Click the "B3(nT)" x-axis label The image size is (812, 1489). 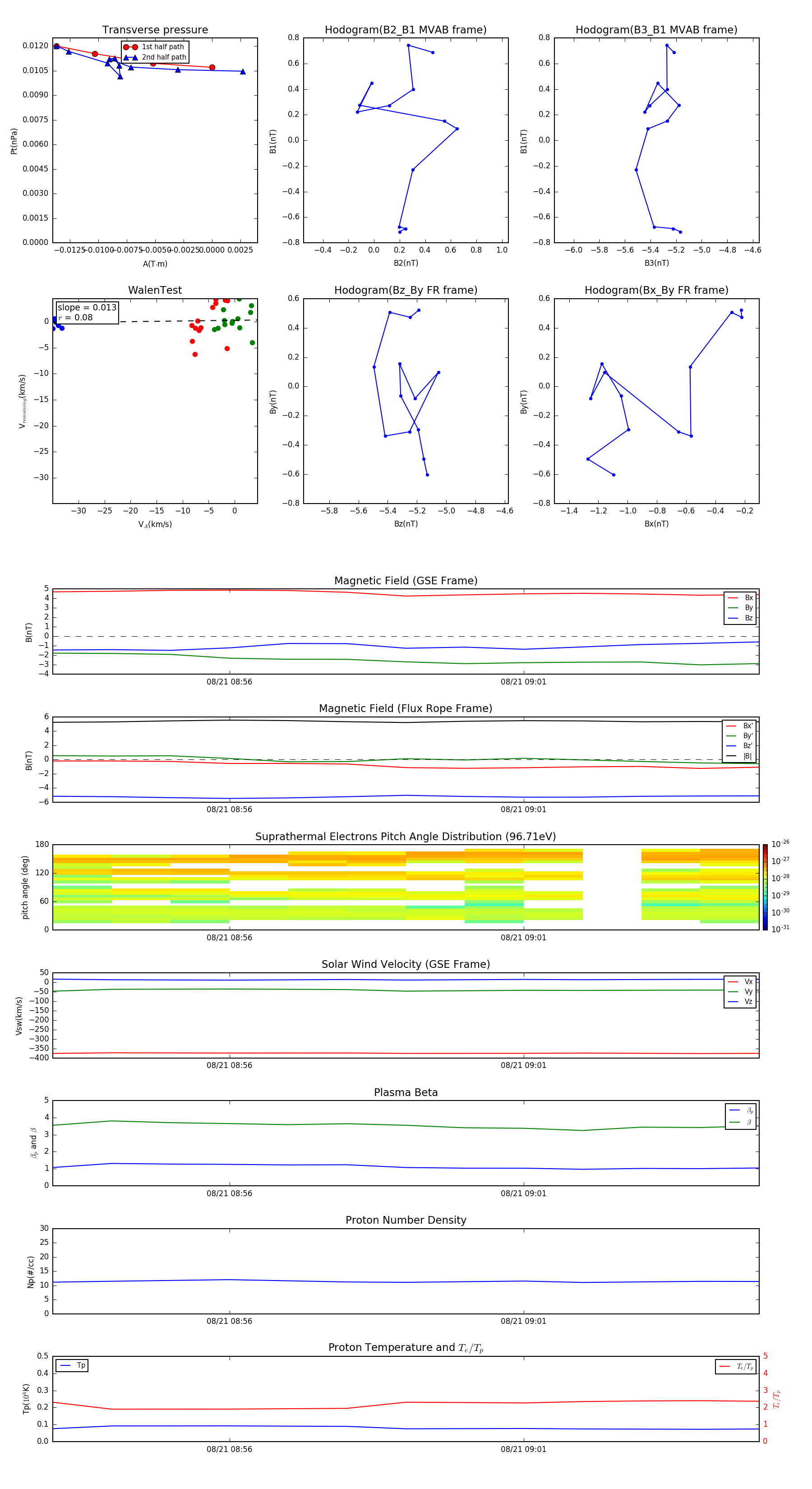656,263
